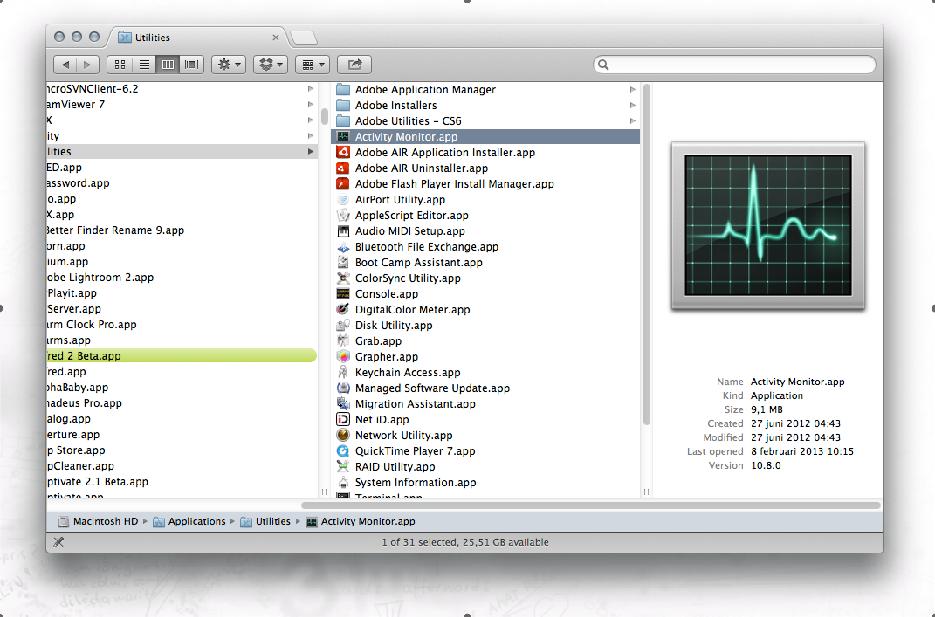Expand the Adobe Application Manager folder arrow
The width and height of the screenshot is (935, 617).
pos(632,89)
